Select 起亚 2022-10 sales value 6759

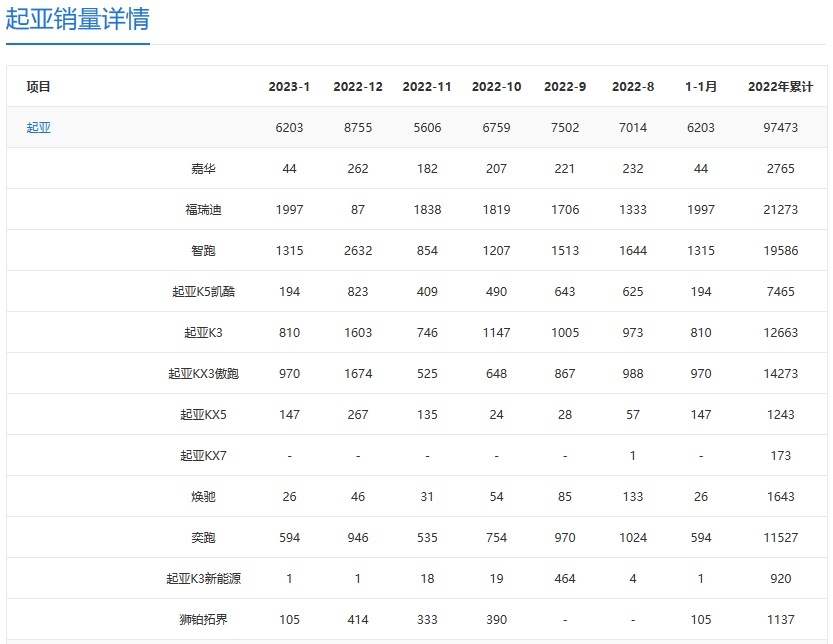(496, 128)
